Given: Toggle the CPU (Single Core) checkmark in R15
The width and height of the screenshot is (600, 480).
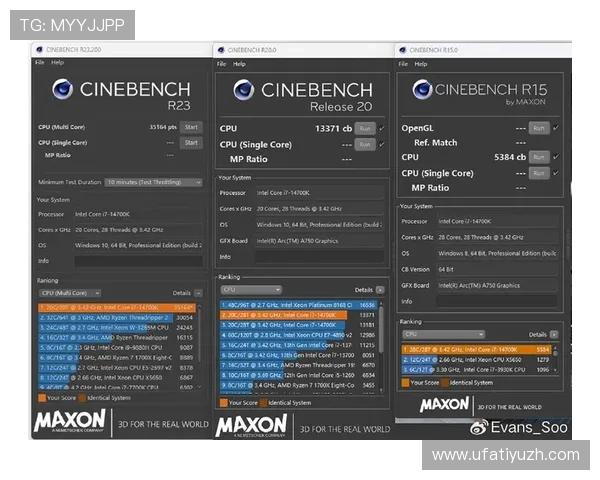Looking at the screenshot, I should point(556,173).
